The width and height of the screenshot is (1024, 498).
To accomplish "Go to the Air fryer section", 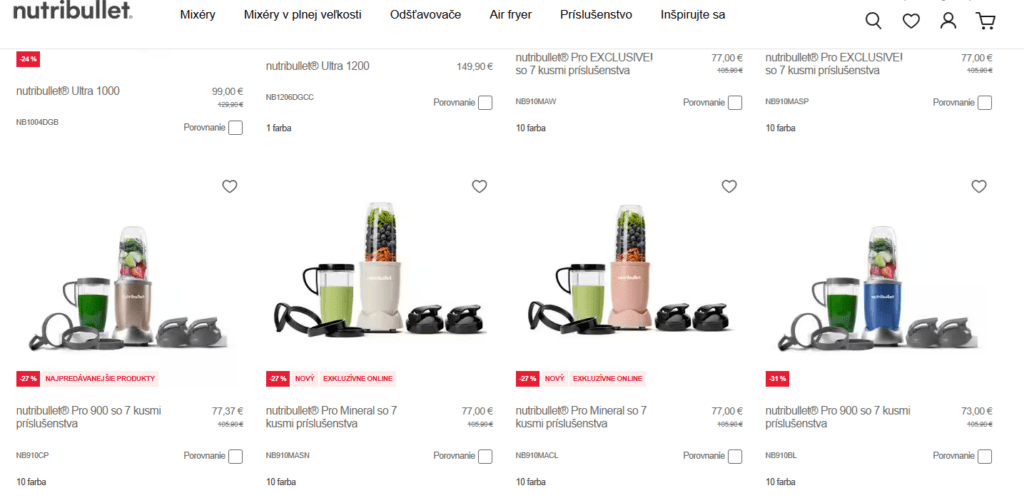I will click(511, 15).
